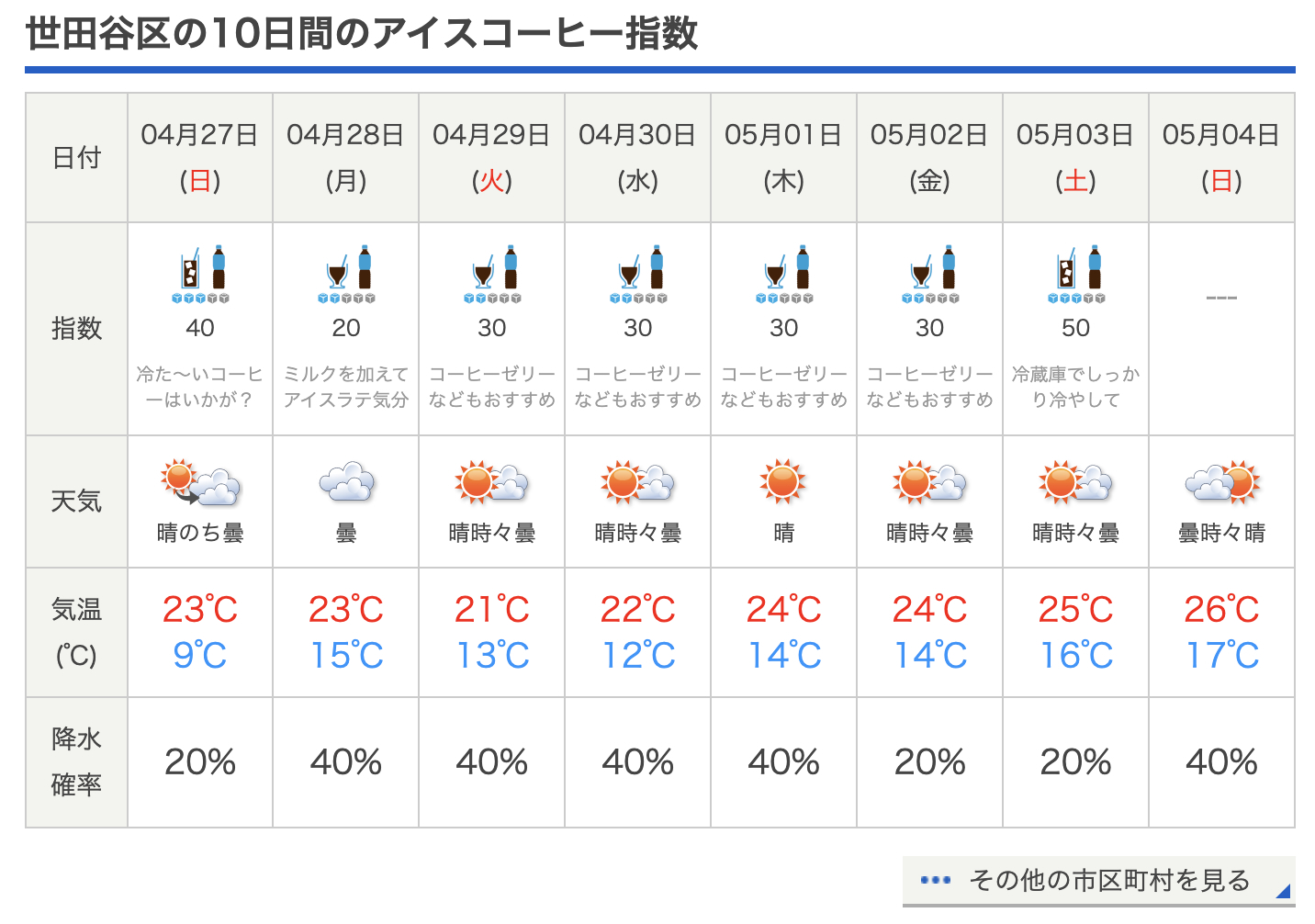The image size is (1315, 924).
Task: Click the 曇時々晴 weather icon for 05月04日
Action: click(1221, 483)
